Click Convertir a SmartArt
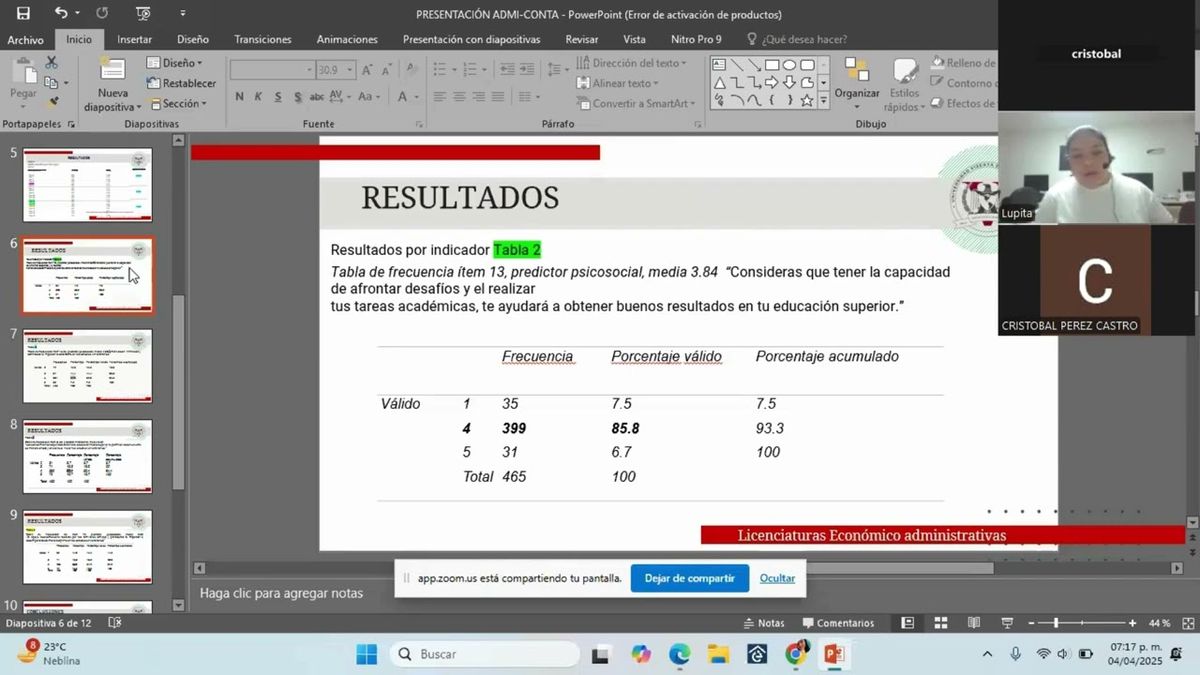 click(x=634, y=103)
